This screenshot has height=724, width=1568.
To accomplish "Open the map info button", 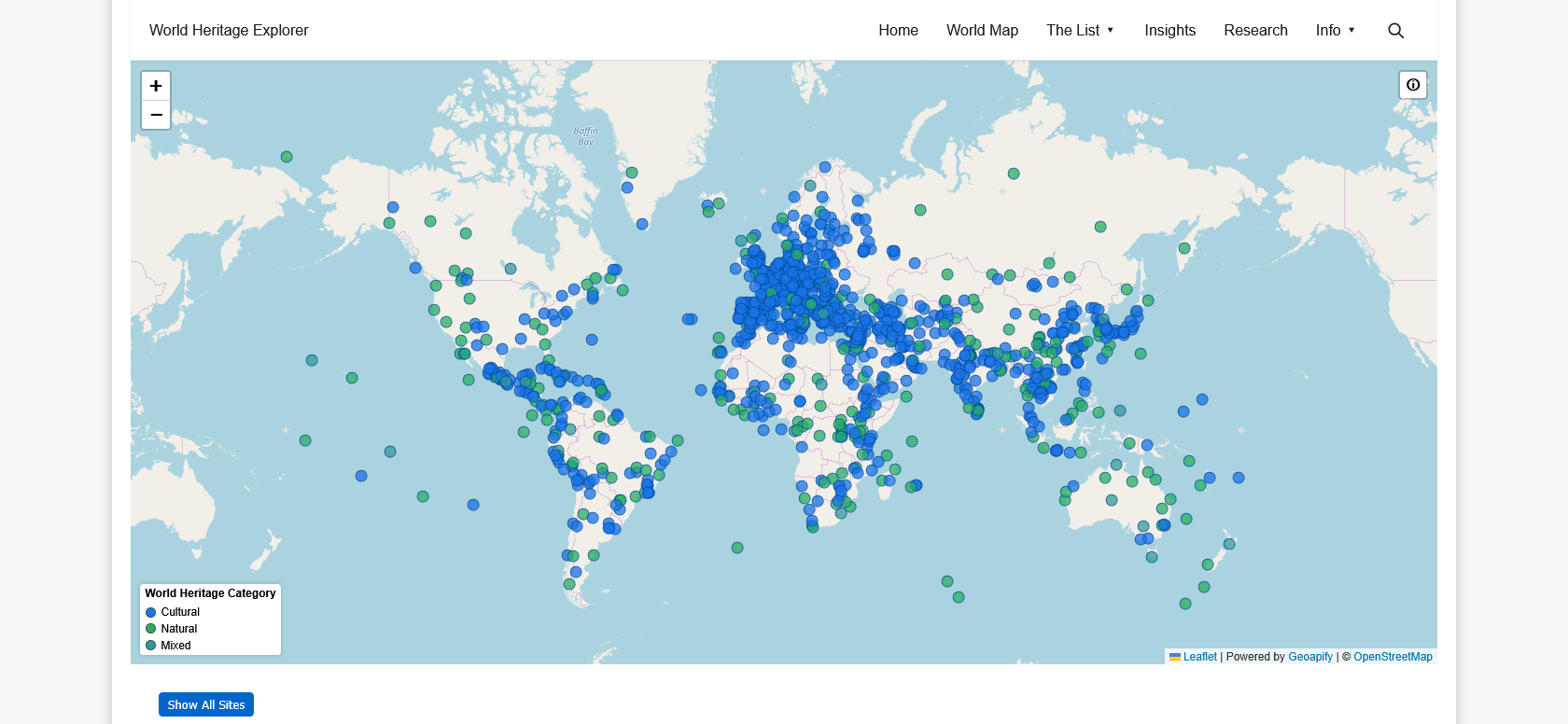I will click(1413, 85).
